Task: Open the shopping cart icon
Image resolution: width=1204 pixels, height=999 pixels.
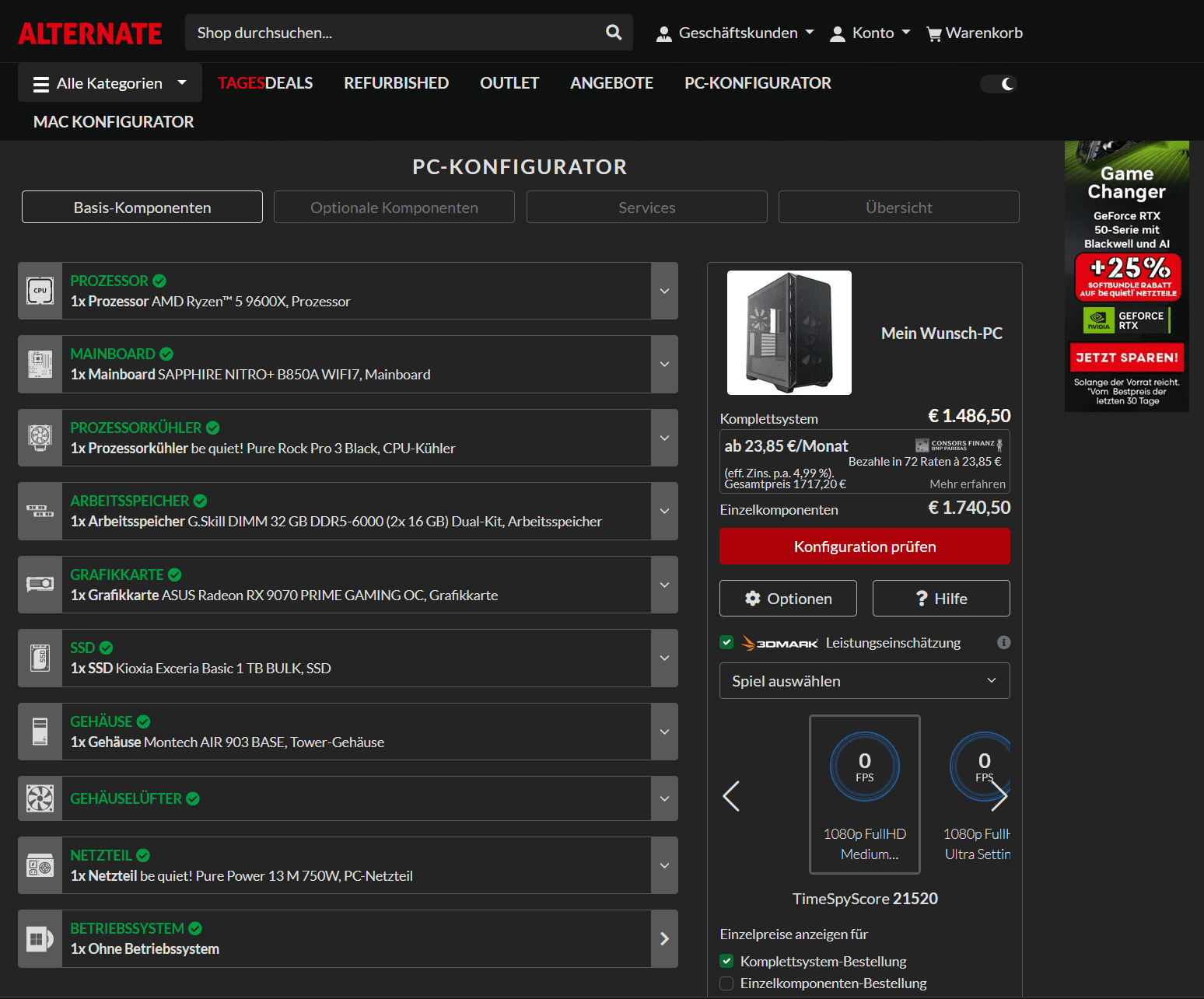Action: (x=934, y=34)
